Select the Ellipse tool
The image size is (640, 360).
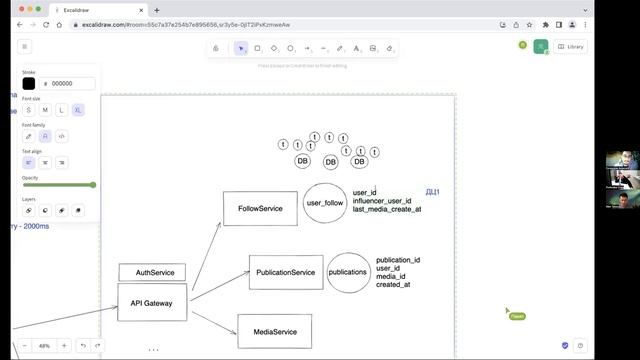pos(290,49)
